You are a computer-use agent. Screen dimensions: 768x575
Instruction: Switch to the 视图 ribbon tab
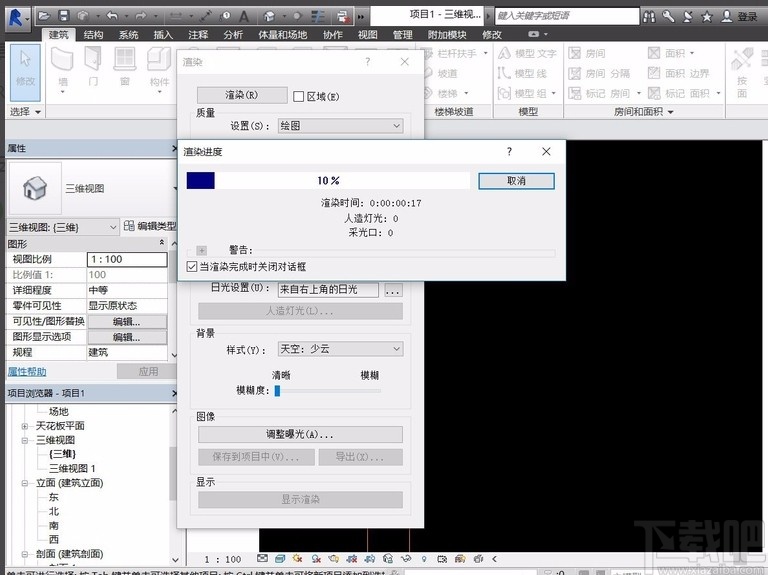tap(367, 35)
